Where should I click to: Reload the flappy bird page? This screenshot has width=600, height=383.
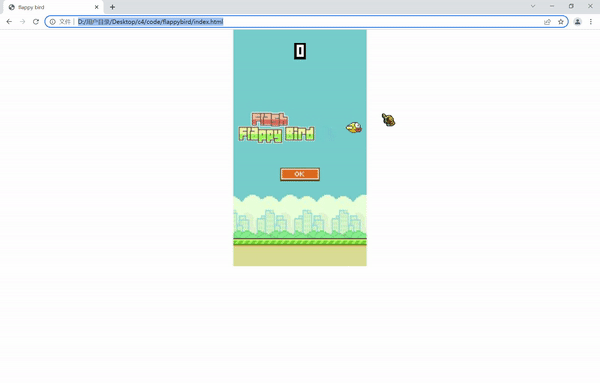click(x=36, y=22)
